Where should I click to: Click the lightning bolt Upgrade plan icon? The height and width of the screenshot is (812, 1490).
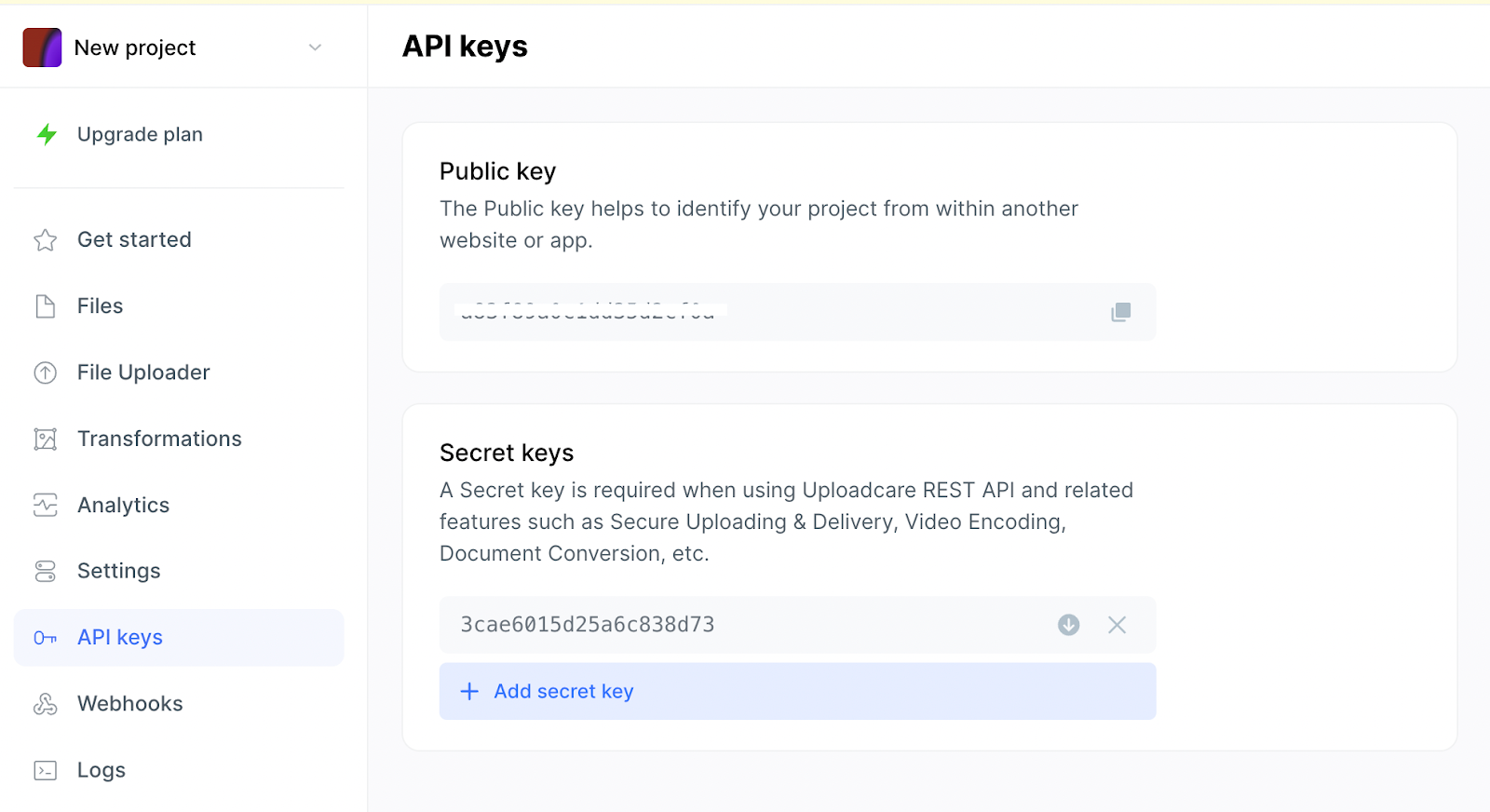(45, 134)
